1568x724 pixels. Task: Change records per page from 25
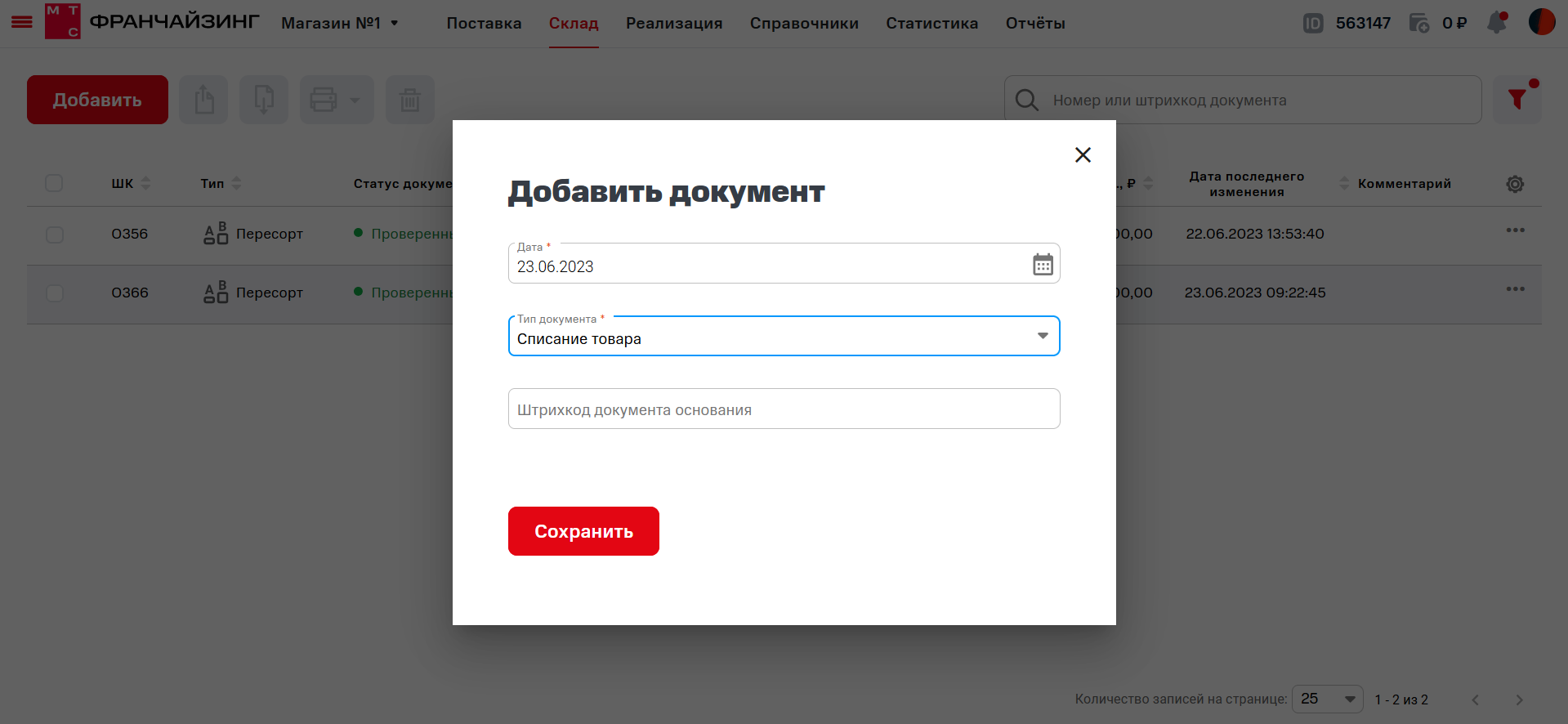click(x=1327, y=699)
